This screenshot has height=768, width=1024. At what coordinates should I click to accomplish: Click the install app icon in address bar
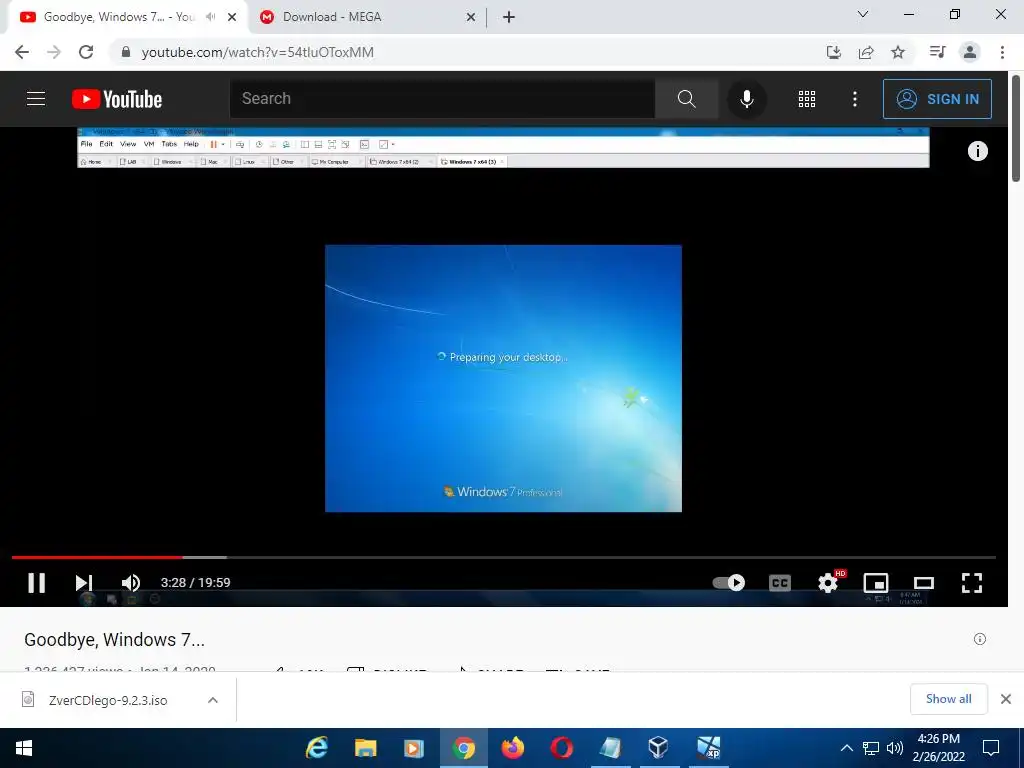[834, 52]
